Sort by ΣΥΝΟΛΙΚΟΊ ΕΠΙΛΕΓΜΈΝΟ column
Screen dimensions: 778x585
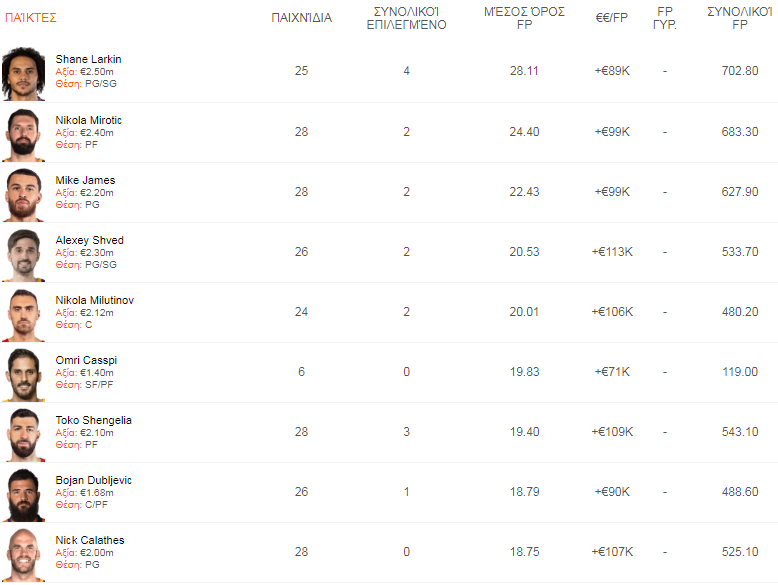click(x=406, y=18)
